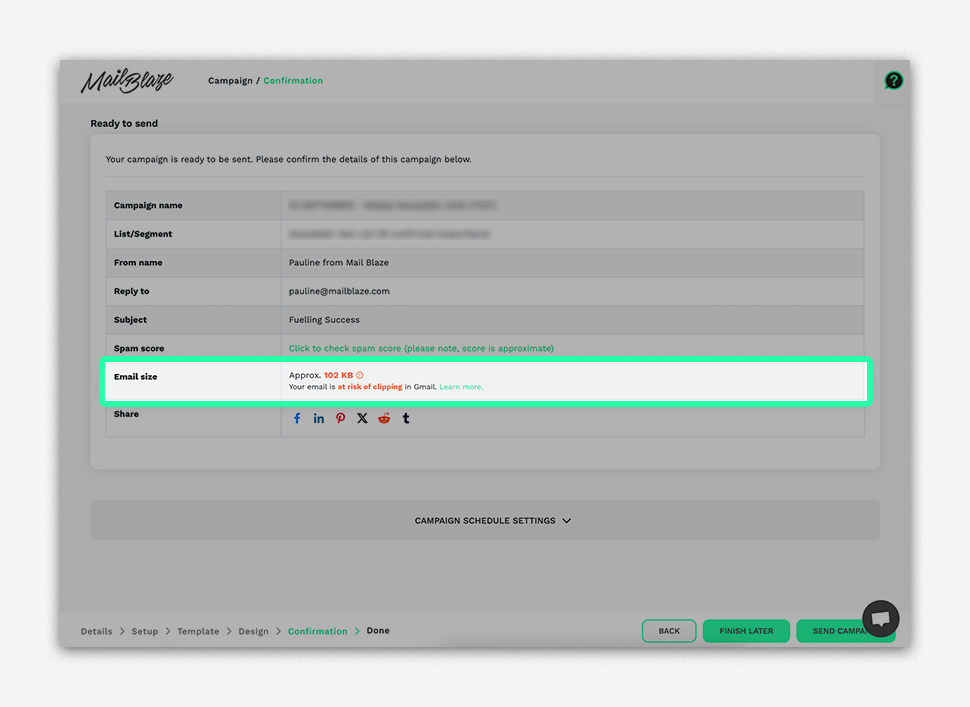
Task: Open the live chat bubble
Action: pyautogui.click(x=881, y=619)
